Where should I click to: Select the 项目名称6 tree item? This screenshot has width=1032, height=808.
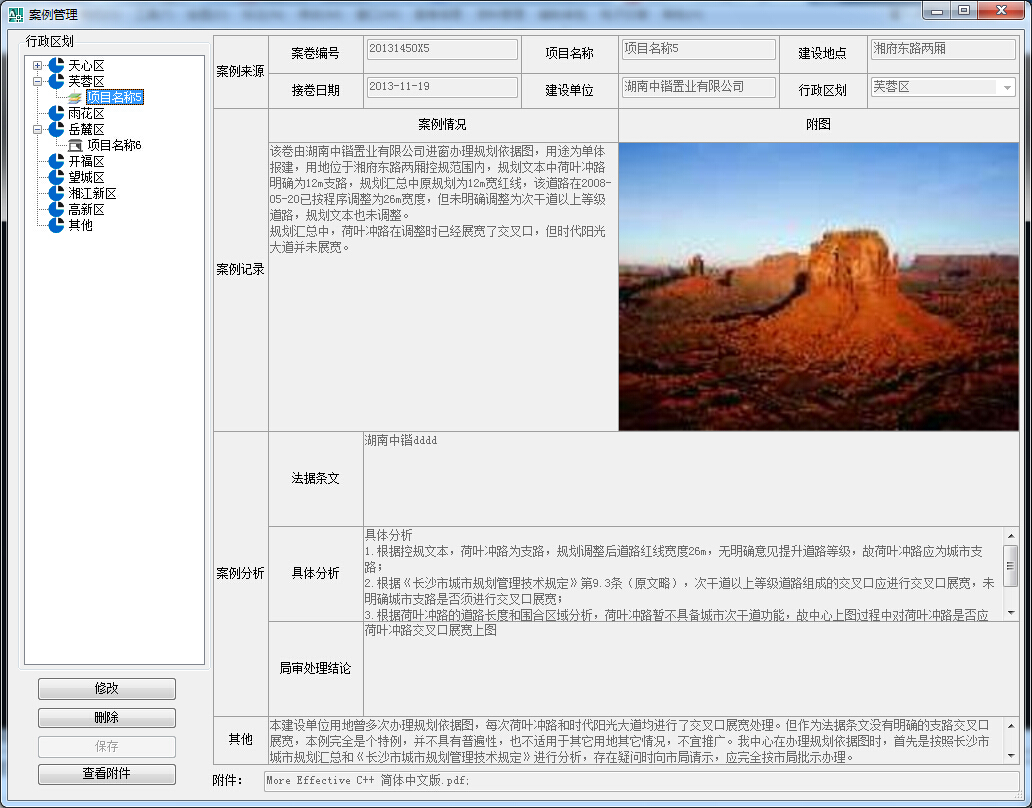click(x=115, y=145)
